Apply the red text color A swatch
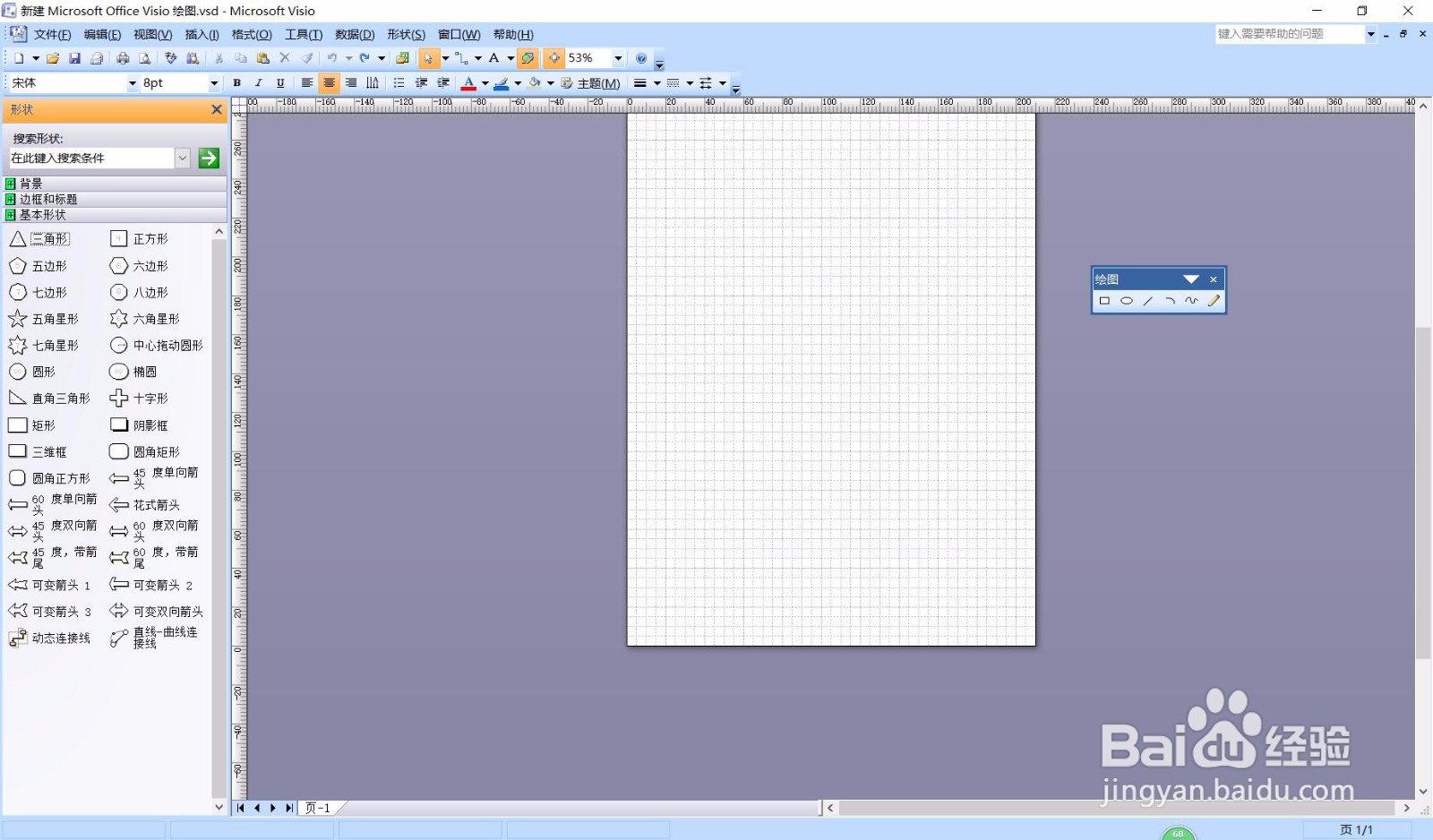 coord(468,83)
